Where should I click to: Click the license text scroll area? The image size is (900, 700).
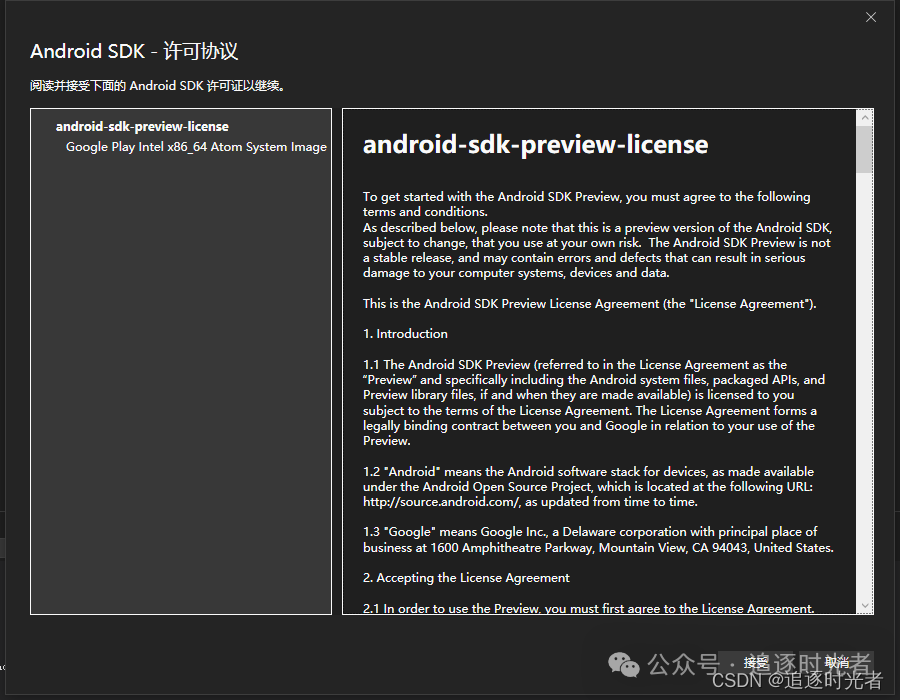tap(600, 360)
